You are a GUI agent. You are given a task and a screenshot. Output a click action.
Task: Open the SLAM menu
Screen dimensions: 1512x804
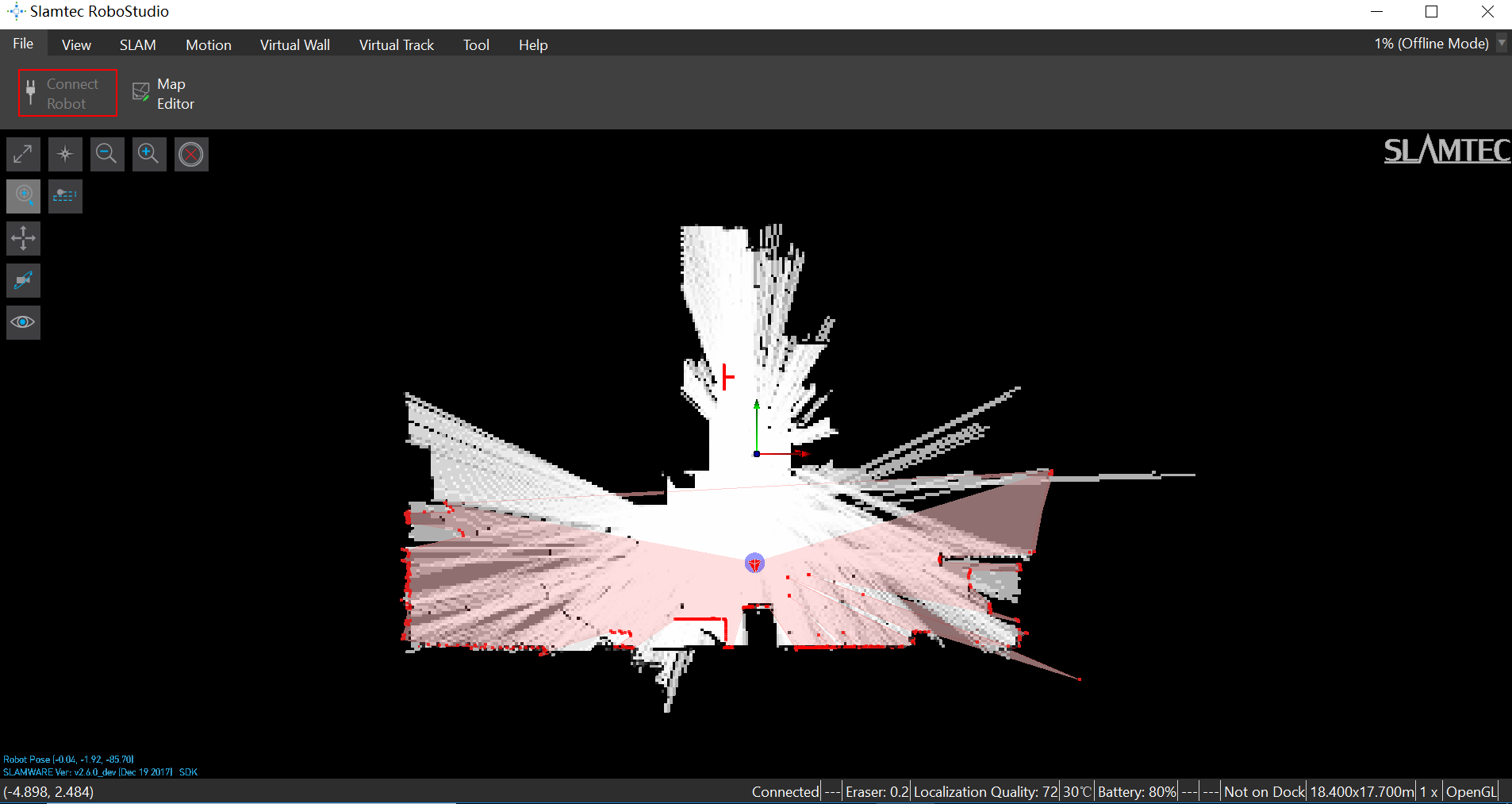pos(137,45)
